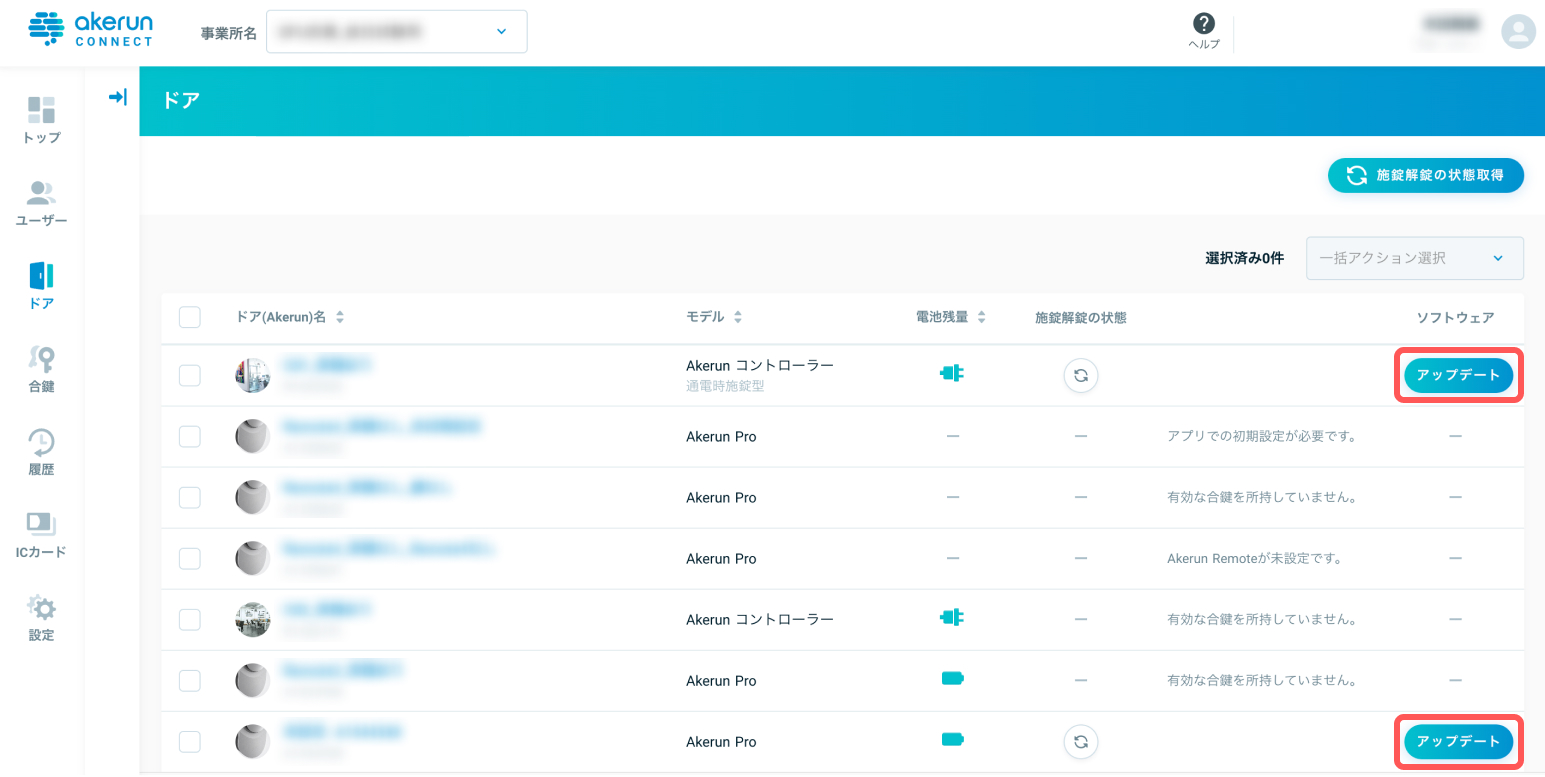Screen dimensions: 1545x777
Task: Click thumbnail of Akerun Remoteが未設定 row
Action: click(x=252, y=558)
